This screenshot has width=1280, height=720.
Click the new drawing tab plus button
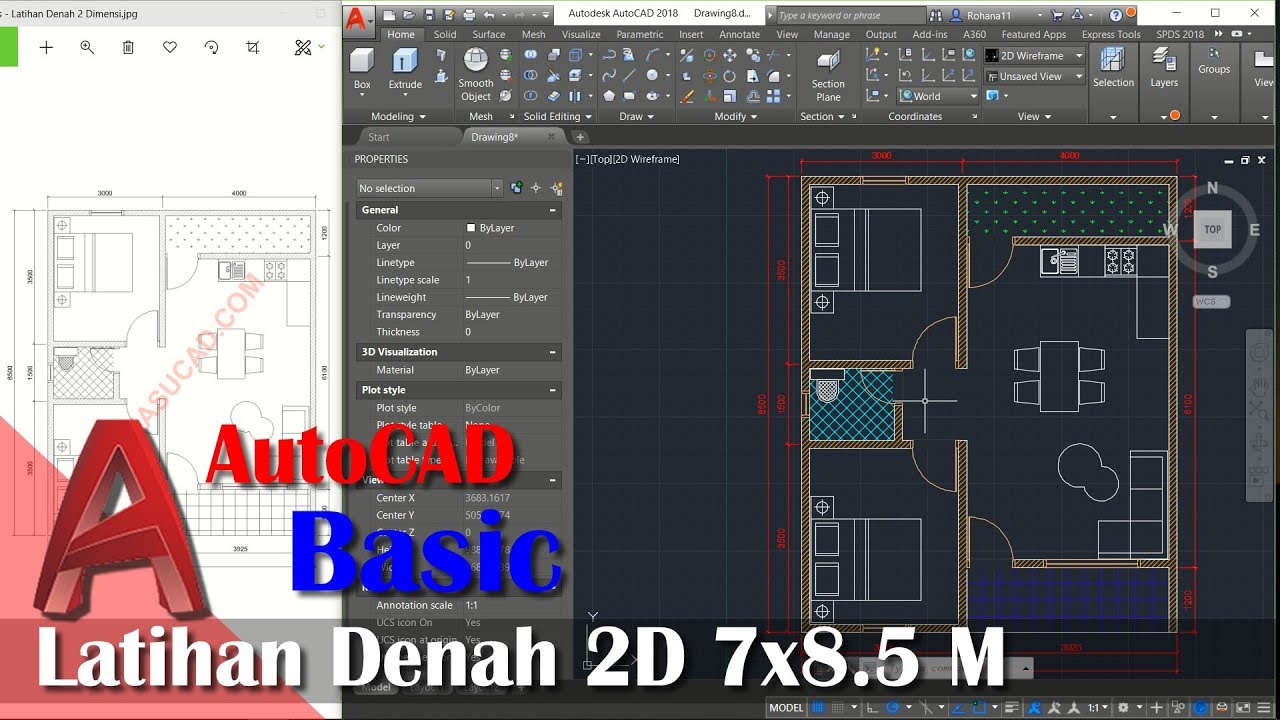(580, 137)
